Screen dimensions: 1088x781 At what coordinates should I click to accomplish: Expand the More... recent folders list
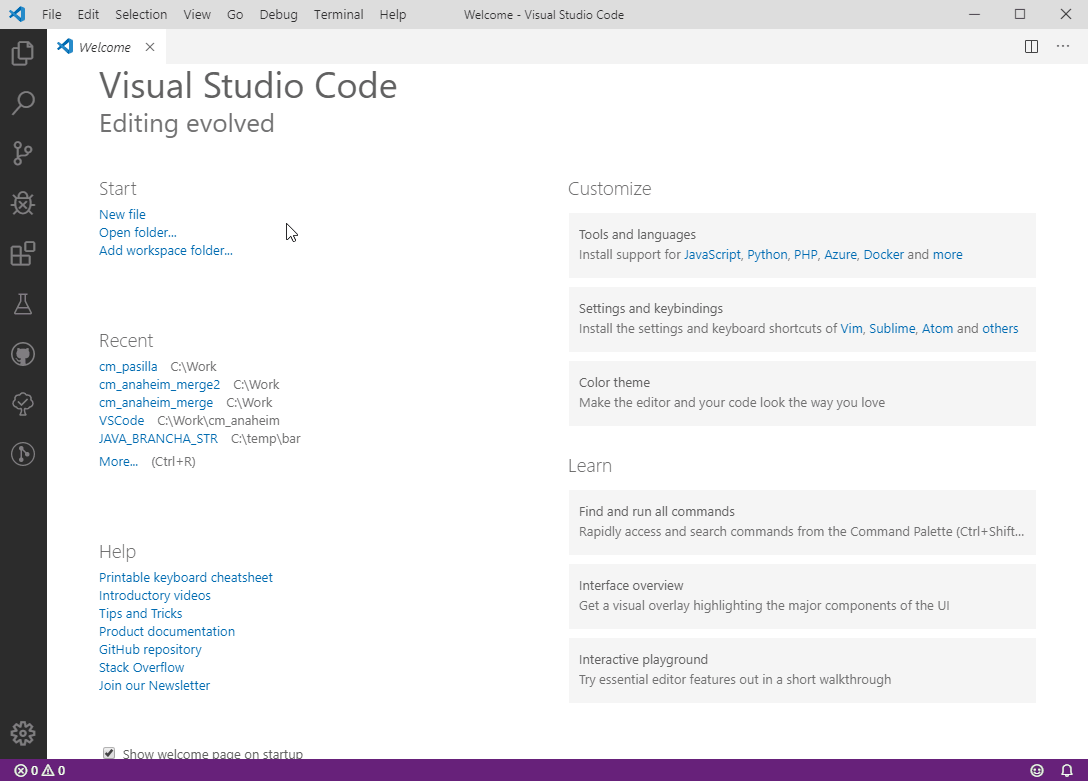point(118,462)
